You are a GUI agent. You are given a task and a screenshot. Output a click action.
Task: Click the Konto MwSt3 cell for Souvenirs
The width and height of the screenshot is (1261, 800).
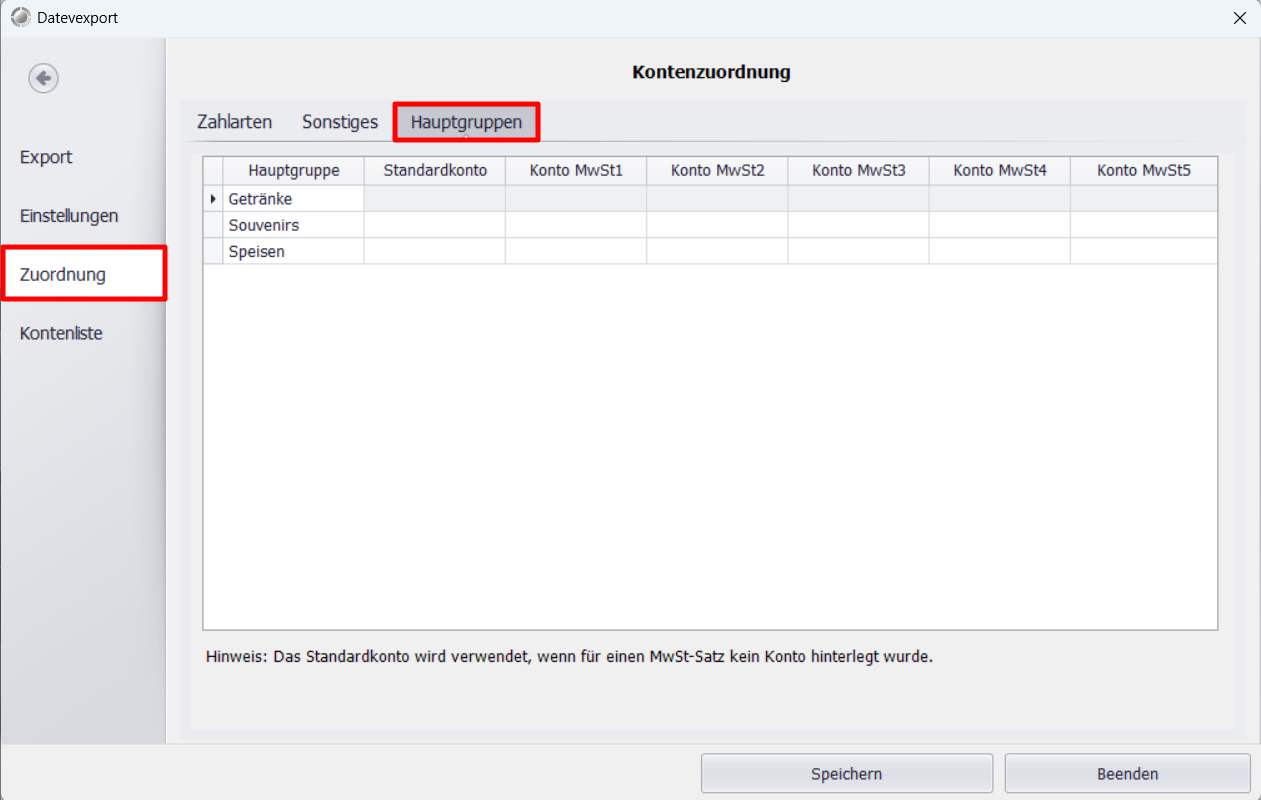(858, 225)
